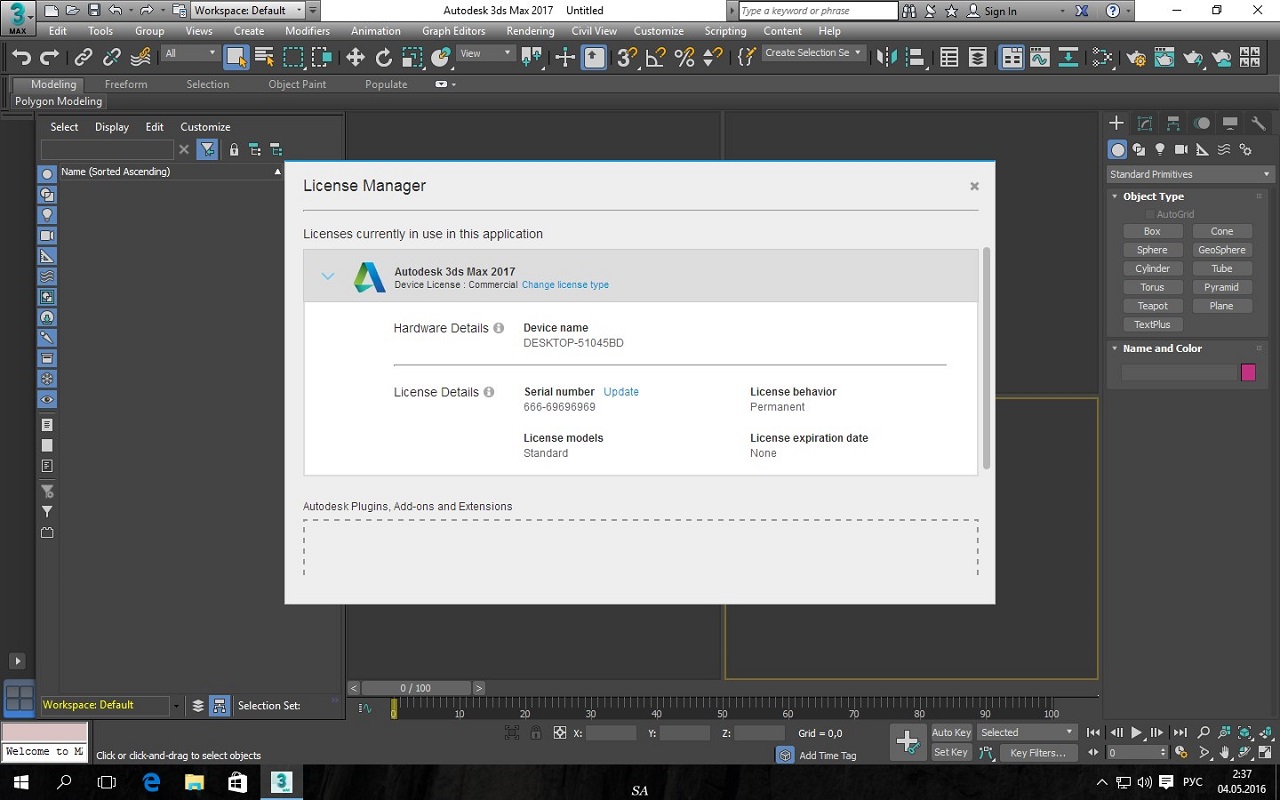
Task: Toggle the Angle Snap button
Action: 656,58
